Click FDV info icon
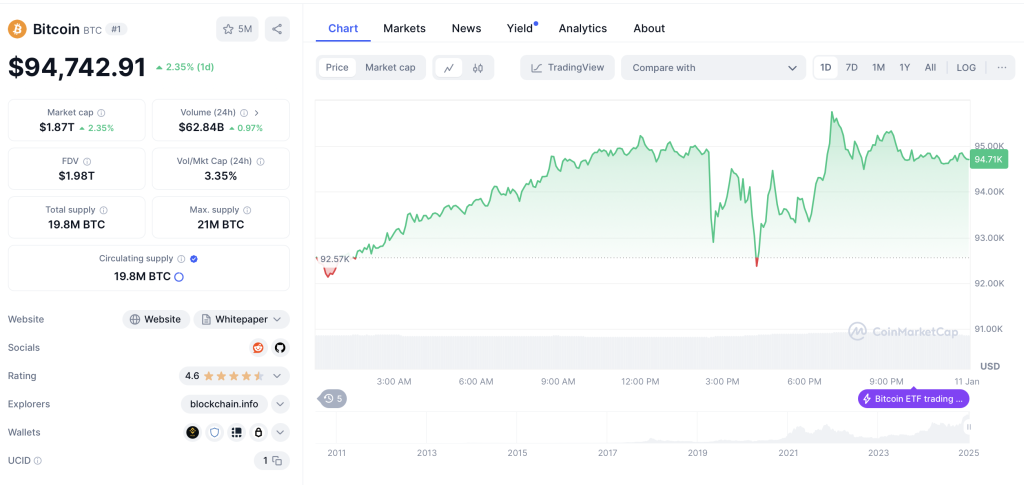 87,161
